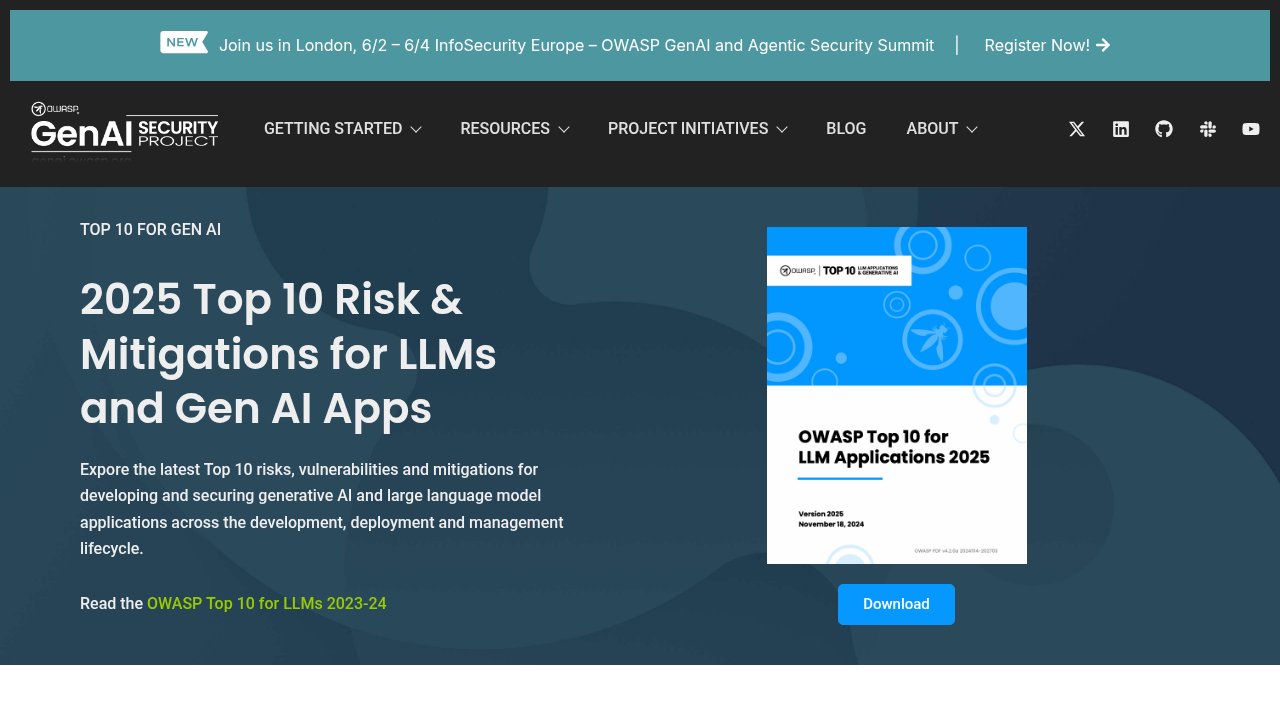Open the X (Twitter) social icon

[x=1077, y=129]
